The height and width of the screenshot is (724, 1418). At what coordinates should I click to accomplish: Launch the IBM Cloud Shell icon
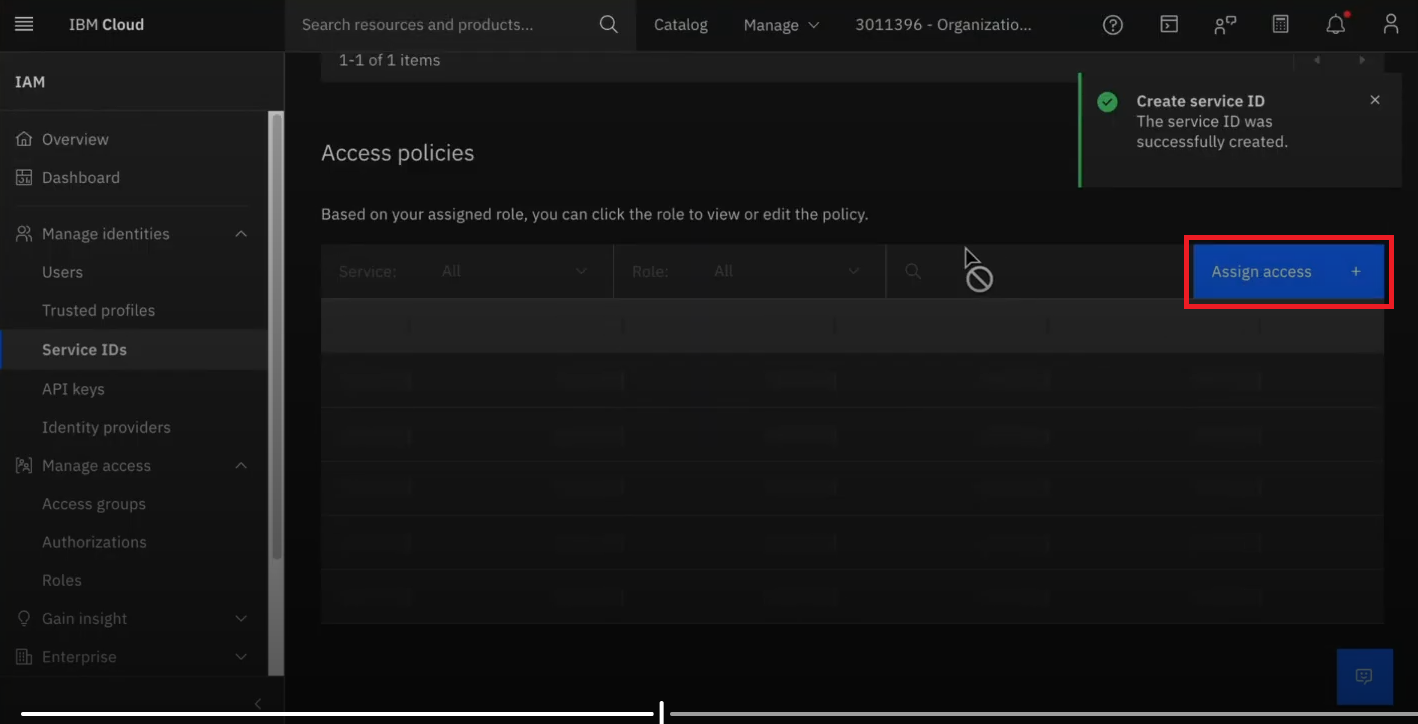point(1168,25)
